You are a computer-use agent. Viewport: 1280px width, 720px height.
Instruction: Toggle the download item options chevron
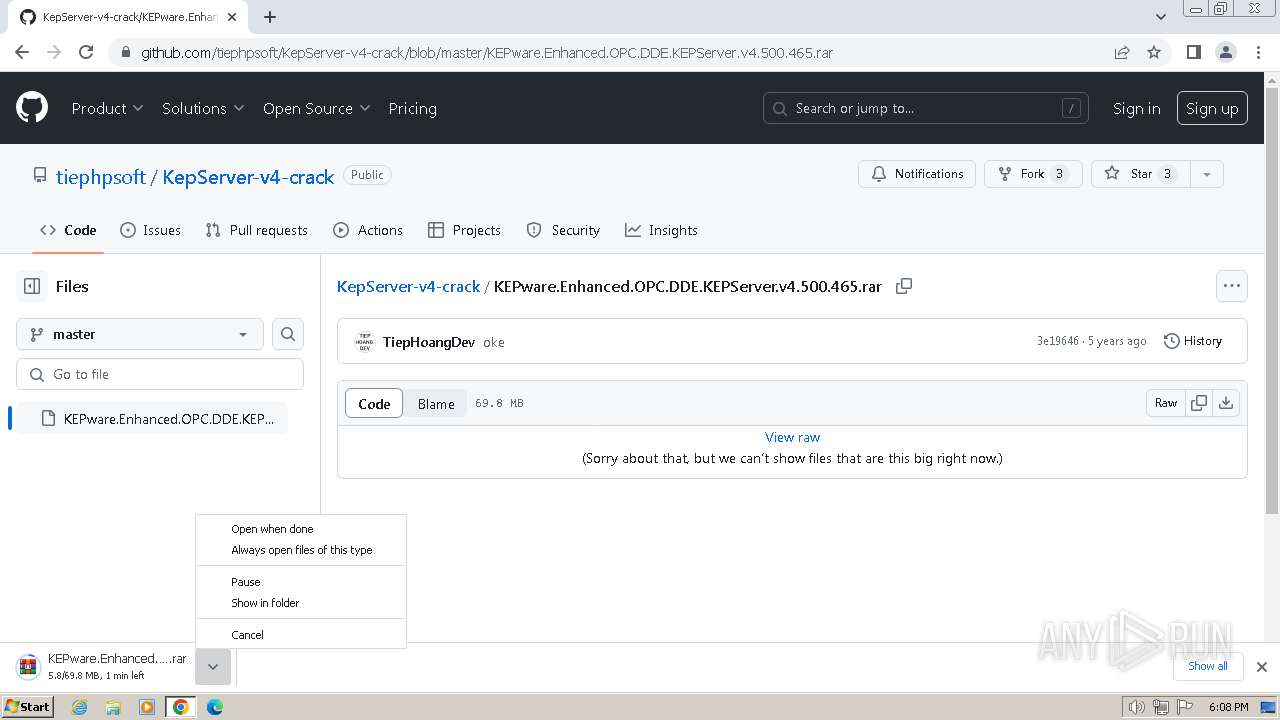[213, 667]
